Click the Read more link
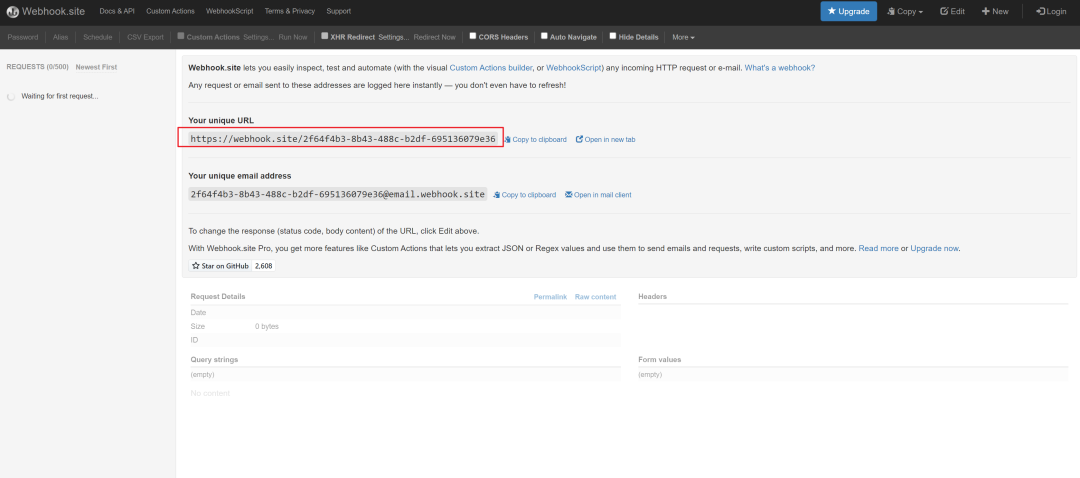Screen dimensions: 1080x478 click(878, 248)
